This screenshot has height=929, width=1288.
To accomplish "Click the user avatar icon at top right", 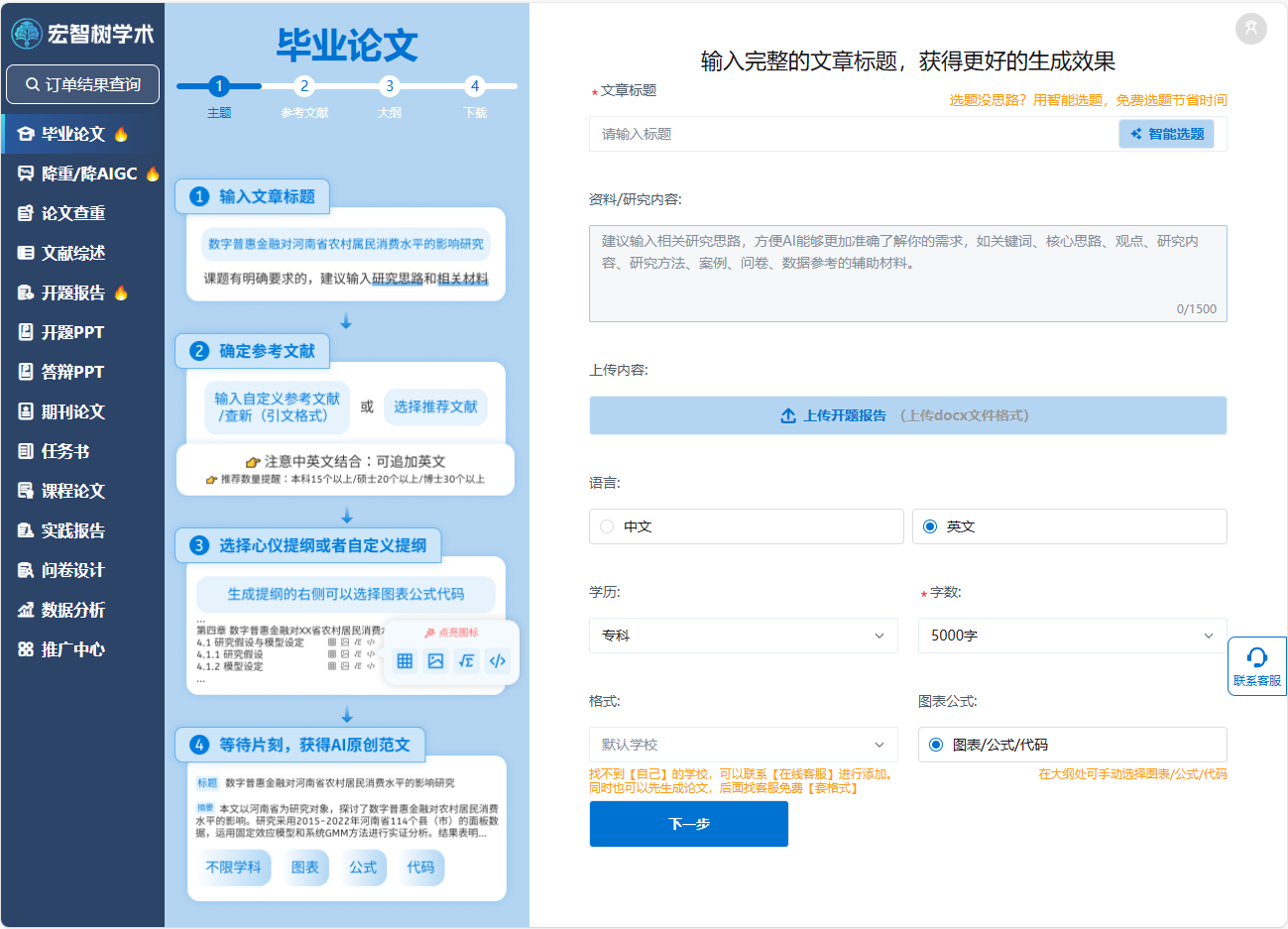I will (1250, 29).
